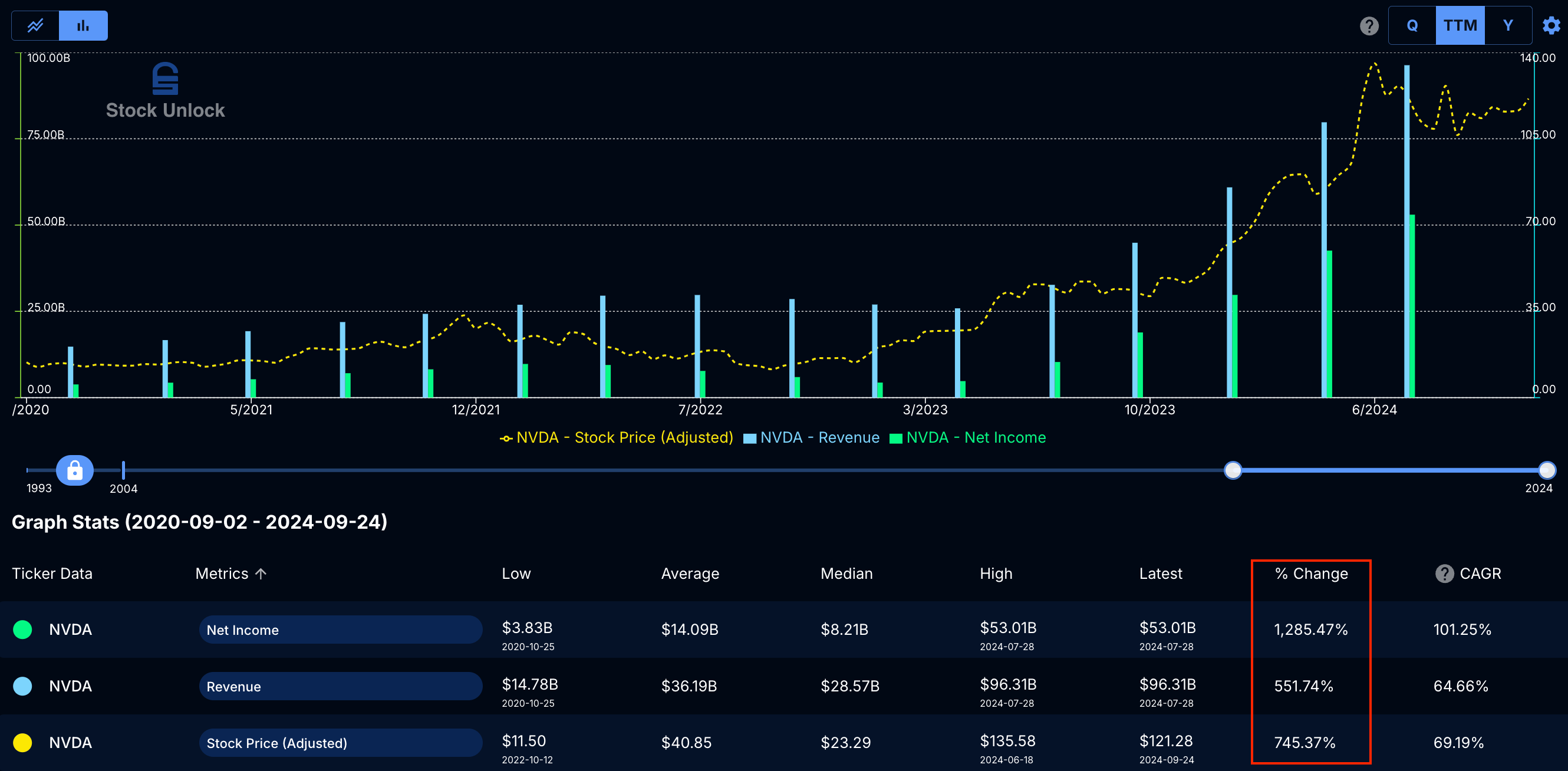The image size is (1568, 771).
Task: Open chart settings gear
Action: tap(1551, 25)
